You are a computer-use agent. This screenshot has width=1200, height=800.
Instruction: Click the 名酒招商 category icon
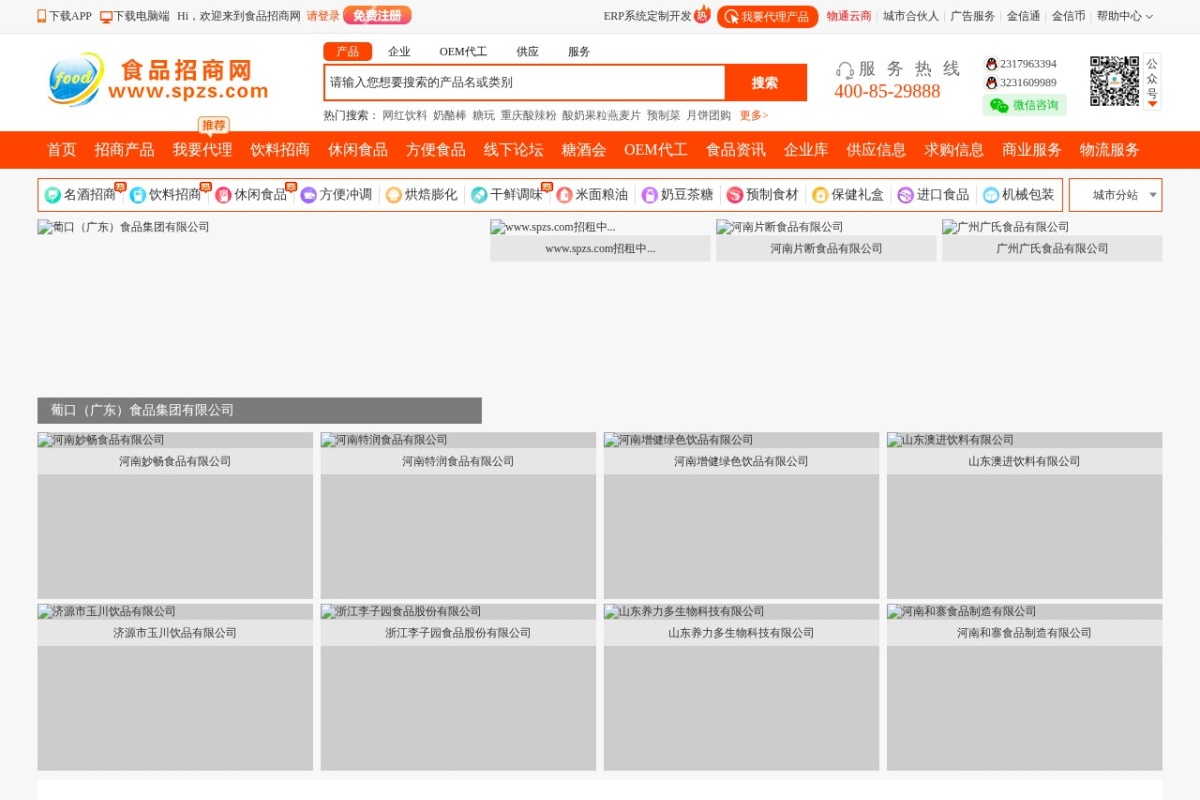tap(52, 195)
